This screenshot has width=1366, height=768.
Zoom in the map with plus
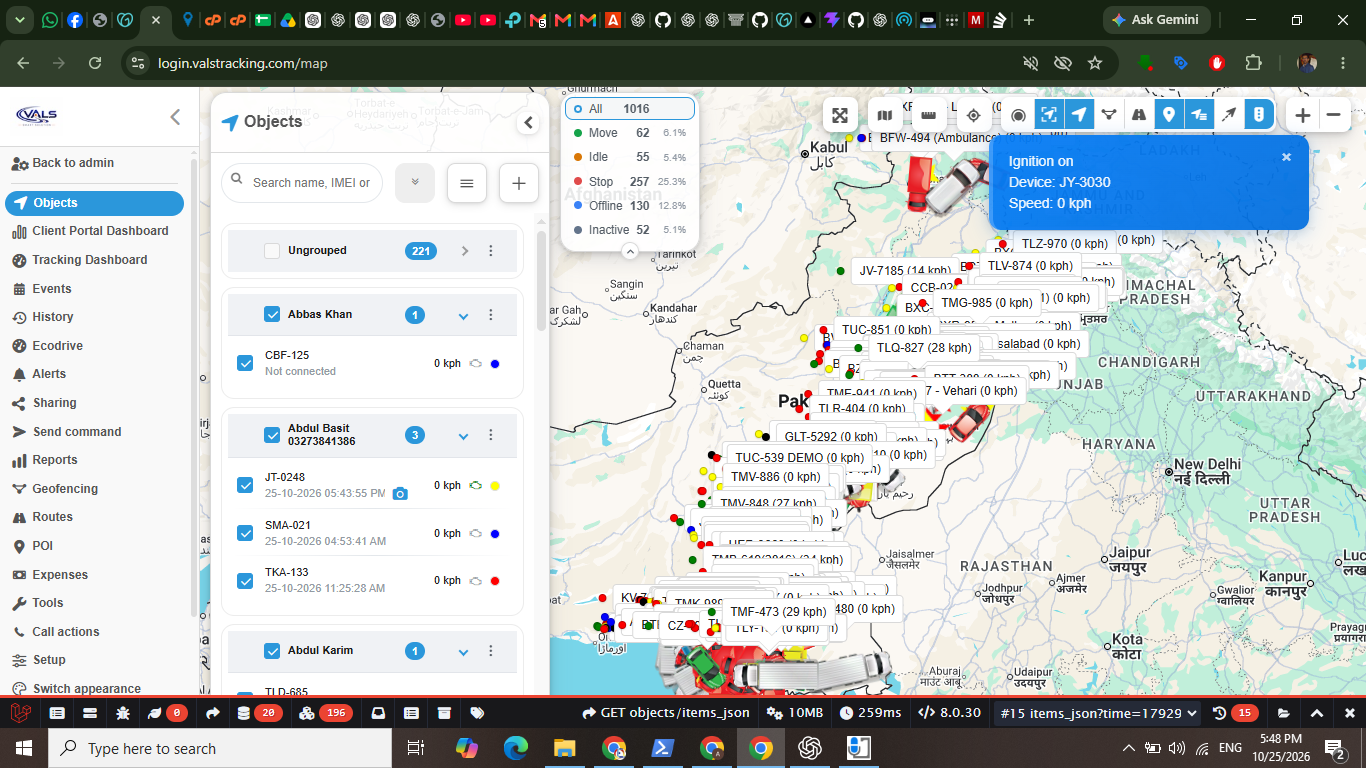coord(1302,115)
